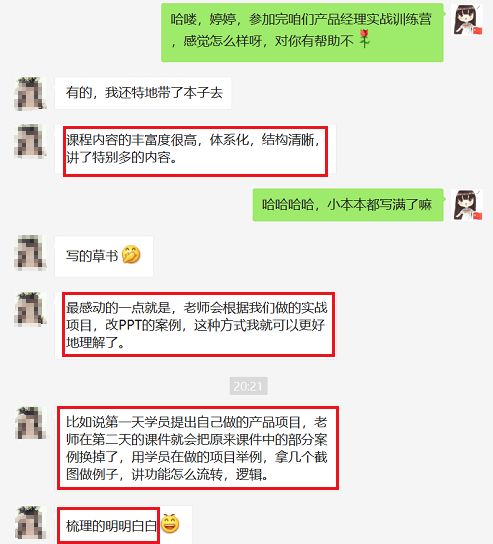This screenshot has width=493, height=544.
Task: Click the first green message starting '哈喽，婷婷'
Action: tap(302, 33)
